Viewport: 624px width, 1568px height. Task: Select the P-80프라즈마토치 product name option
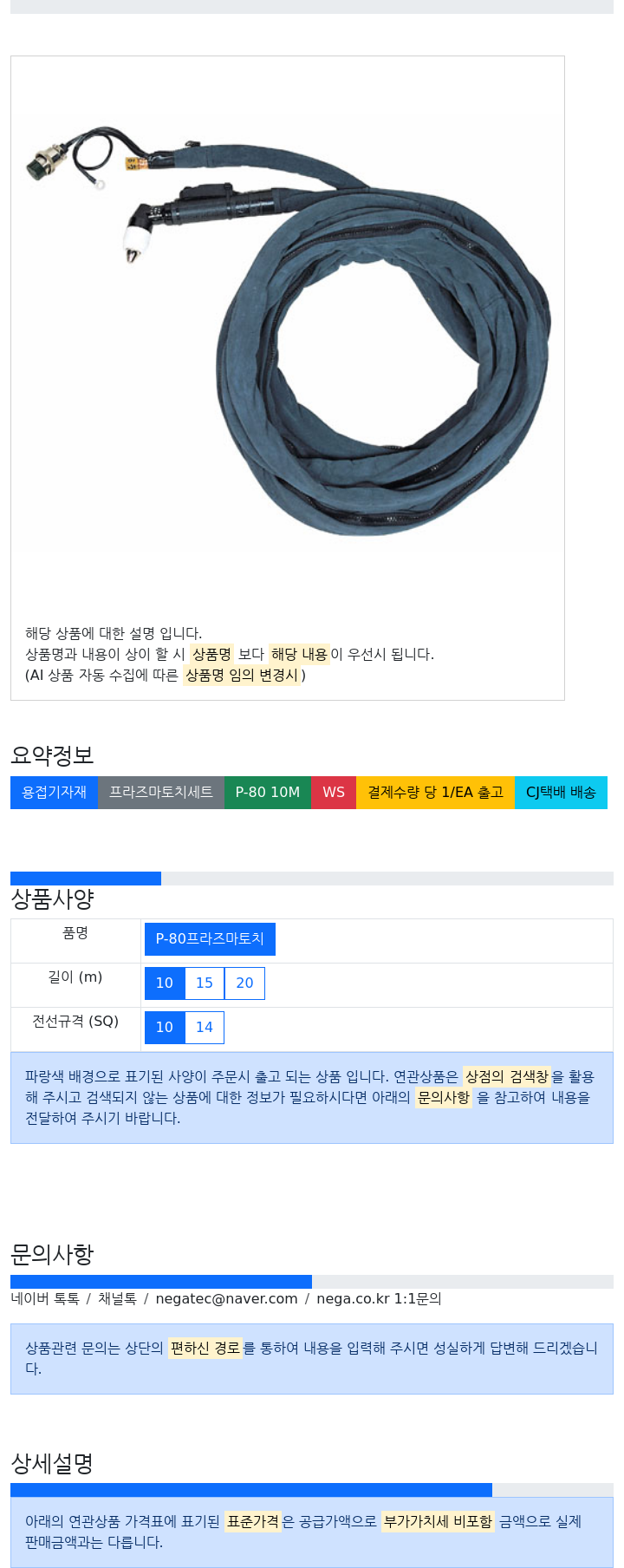[210, 938]
